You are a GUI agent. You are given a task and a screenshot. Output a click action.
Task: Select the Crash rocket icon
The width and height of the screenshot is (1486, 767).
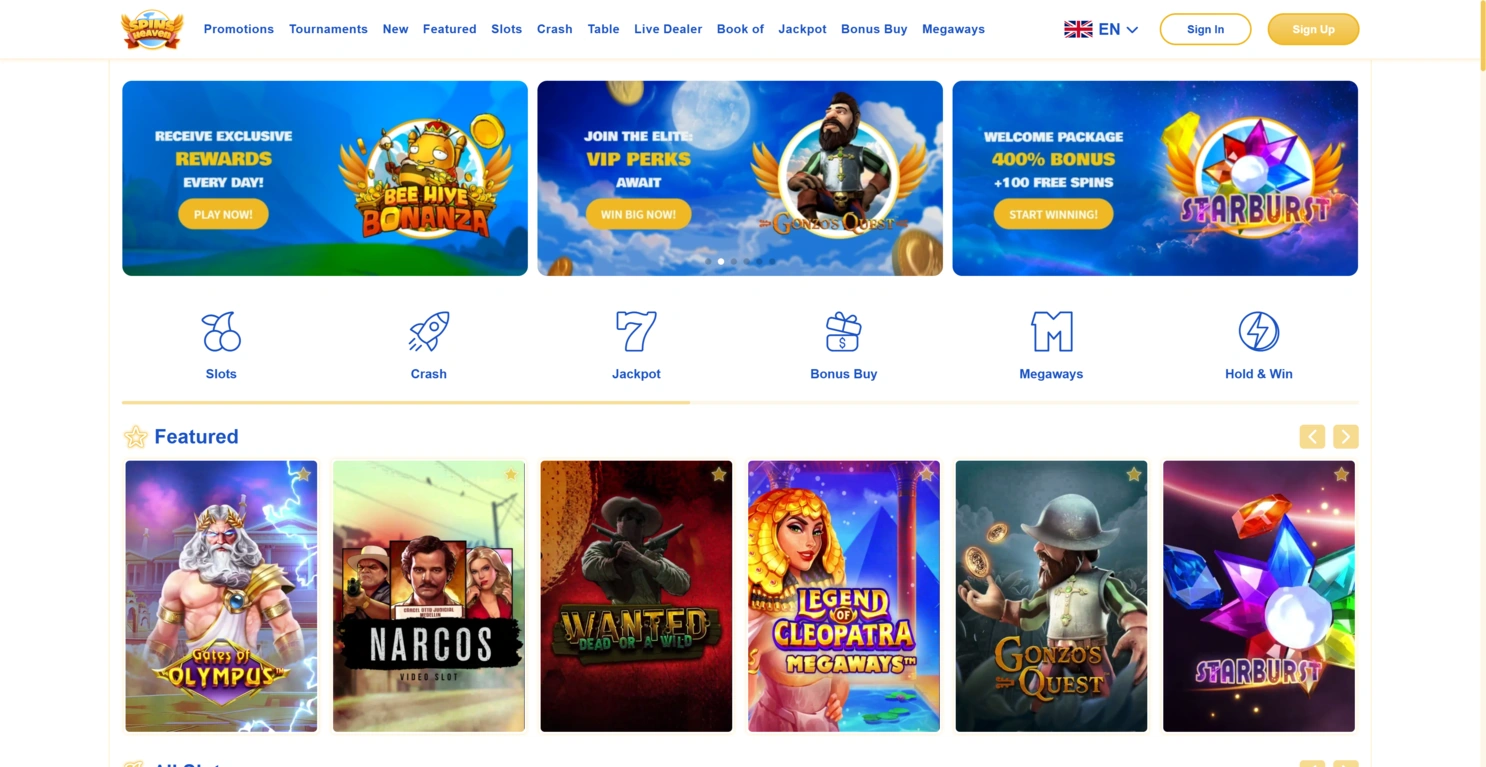429,331
